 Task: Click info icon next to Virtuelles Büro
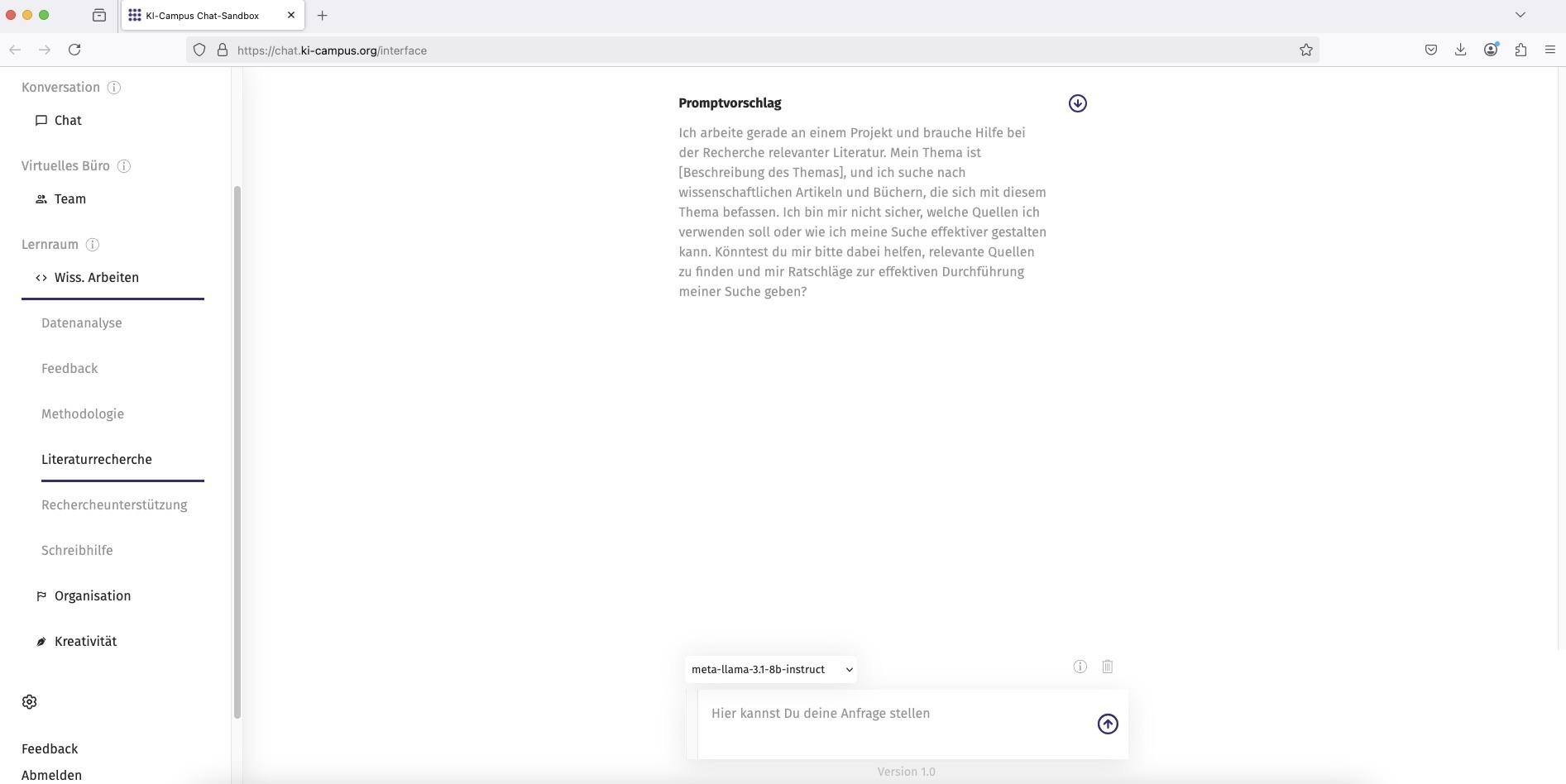click(124, 166)
